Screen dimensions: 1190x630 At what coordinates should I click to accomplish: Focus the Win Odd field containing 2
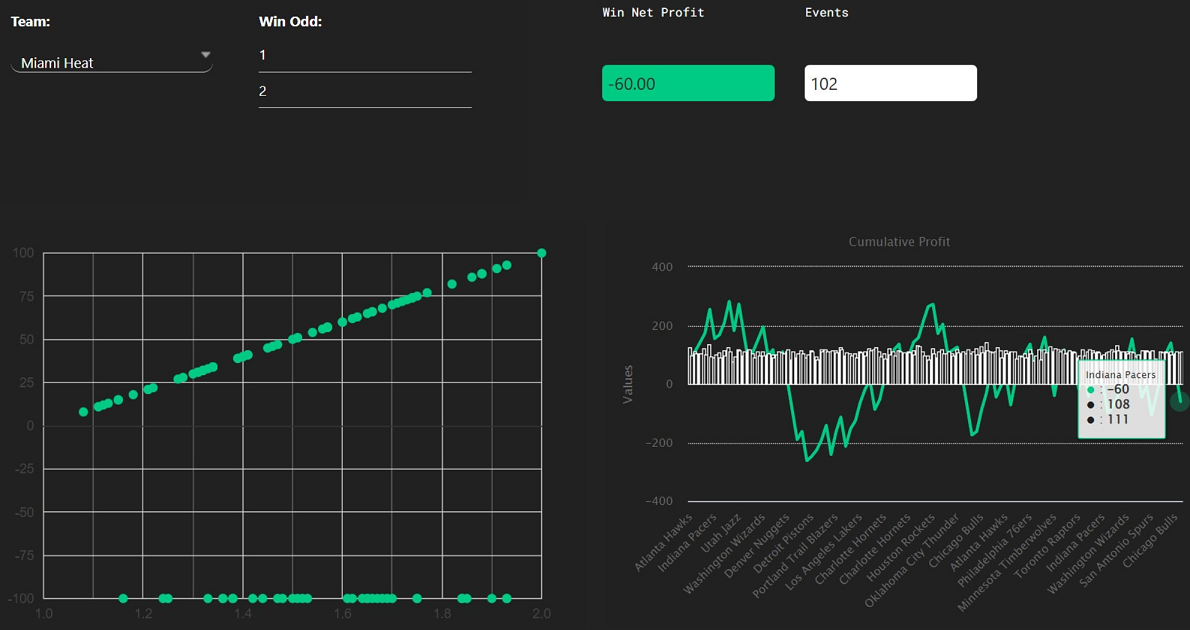point(365,91)
